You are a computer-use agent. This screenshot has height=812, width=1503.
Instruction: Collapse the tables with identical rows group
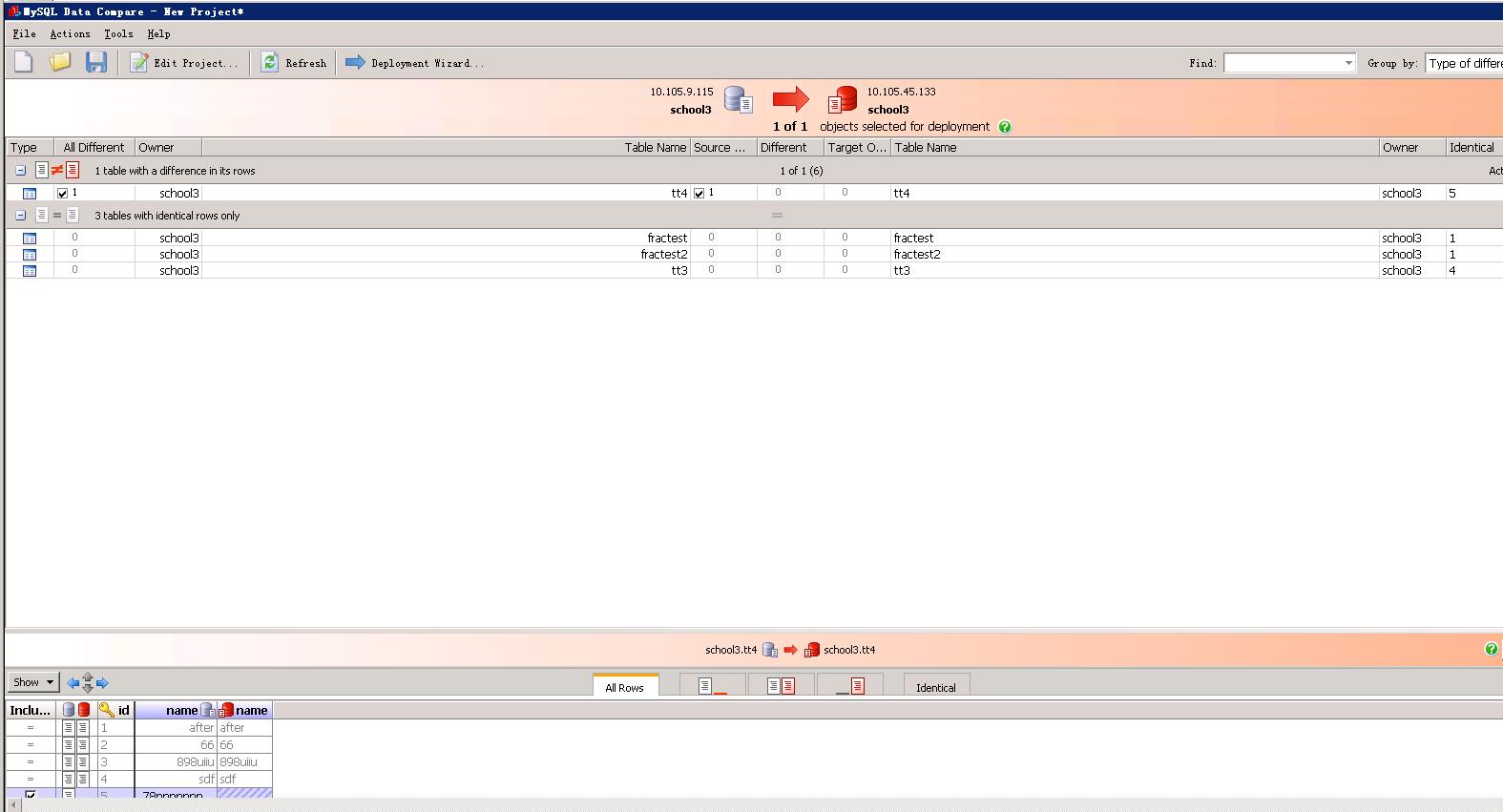click(20, 216)
